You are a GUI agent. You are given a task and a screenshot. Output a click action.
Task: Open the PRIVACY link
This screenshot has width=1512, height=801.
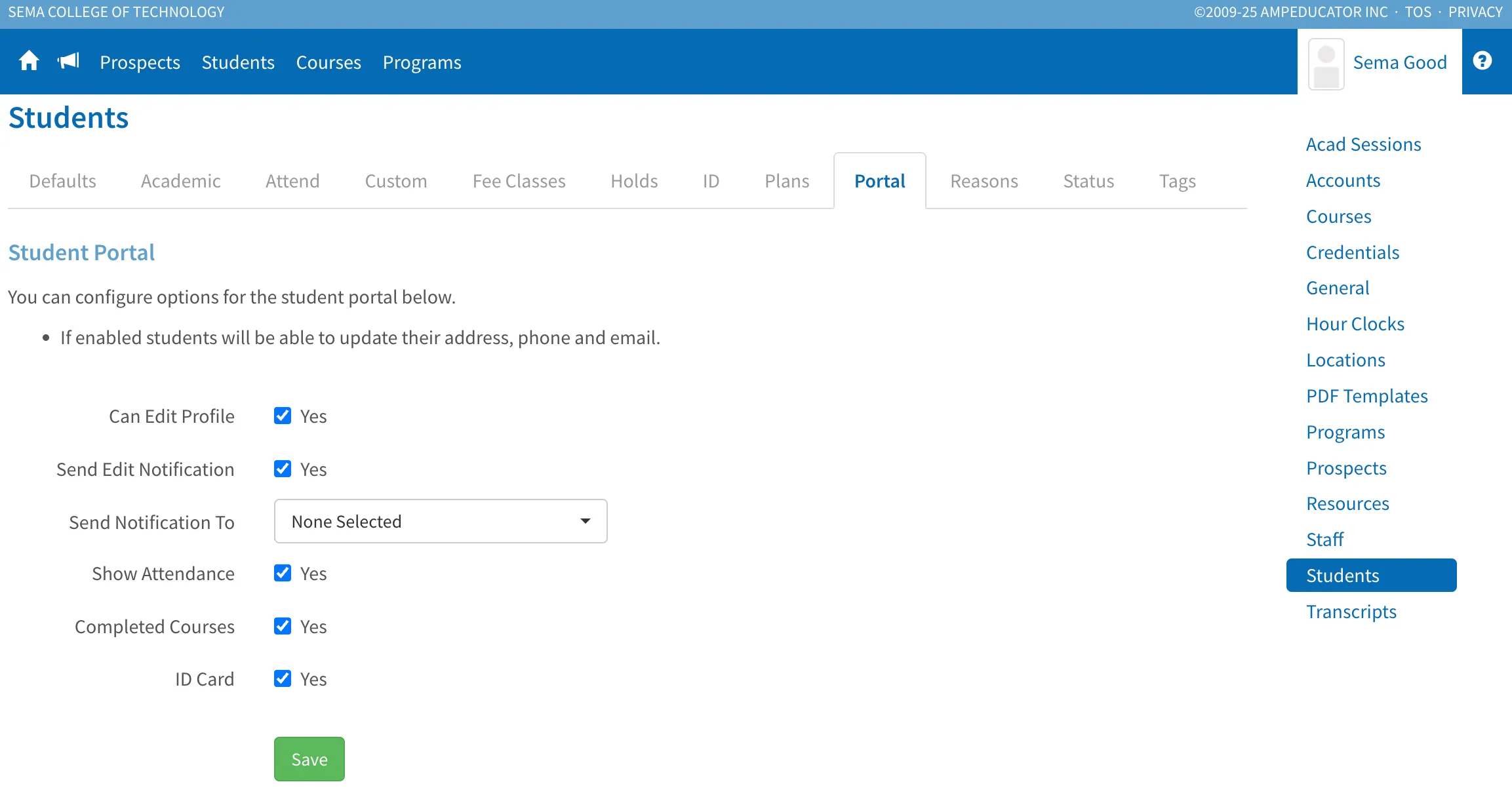1475,12
